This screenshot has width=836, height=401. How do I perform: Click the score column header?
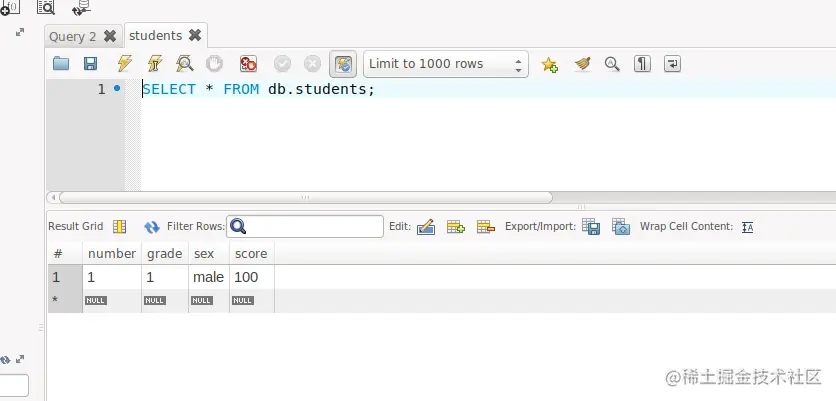(252, 253)
